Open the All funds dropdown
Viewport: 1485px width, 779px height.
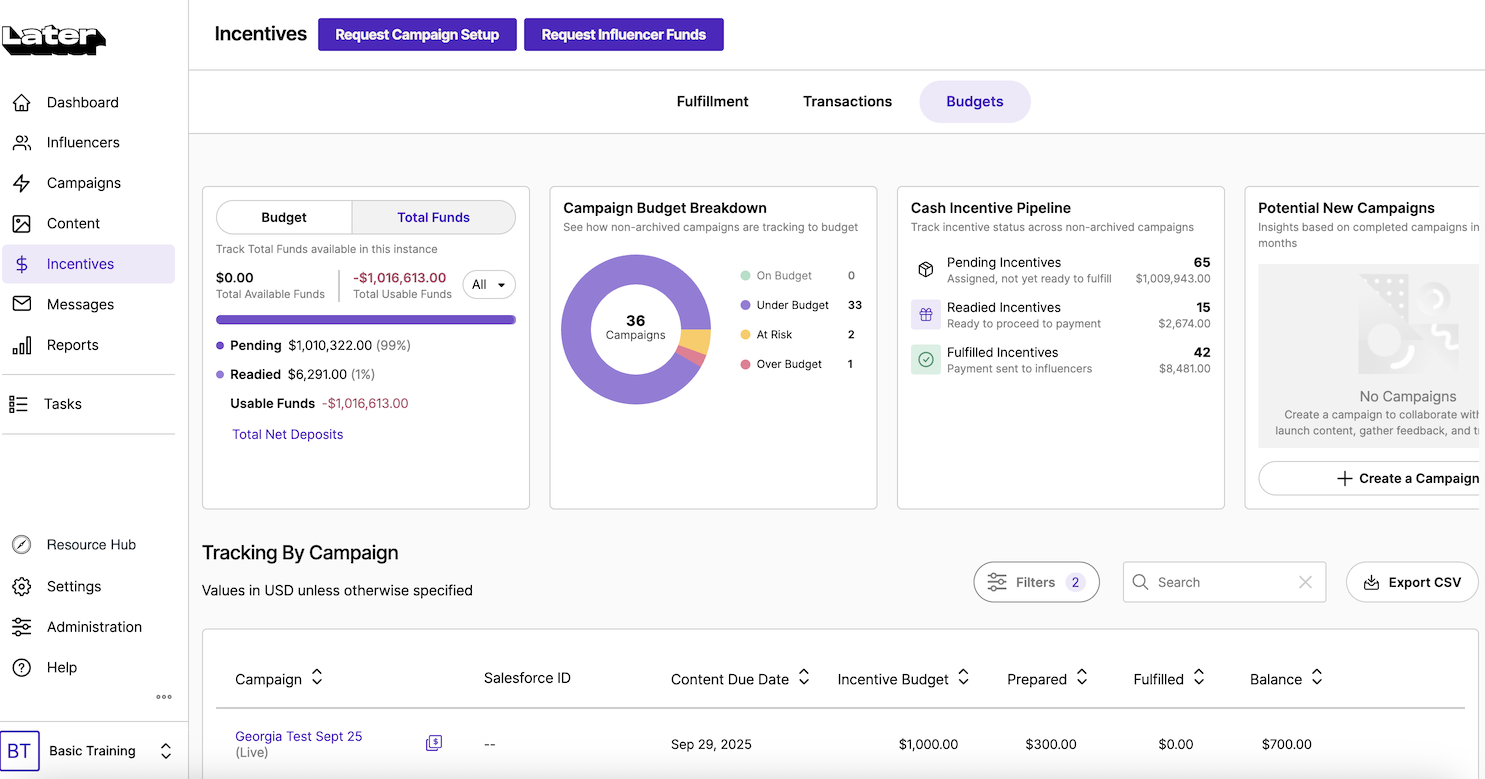point(489,284)
